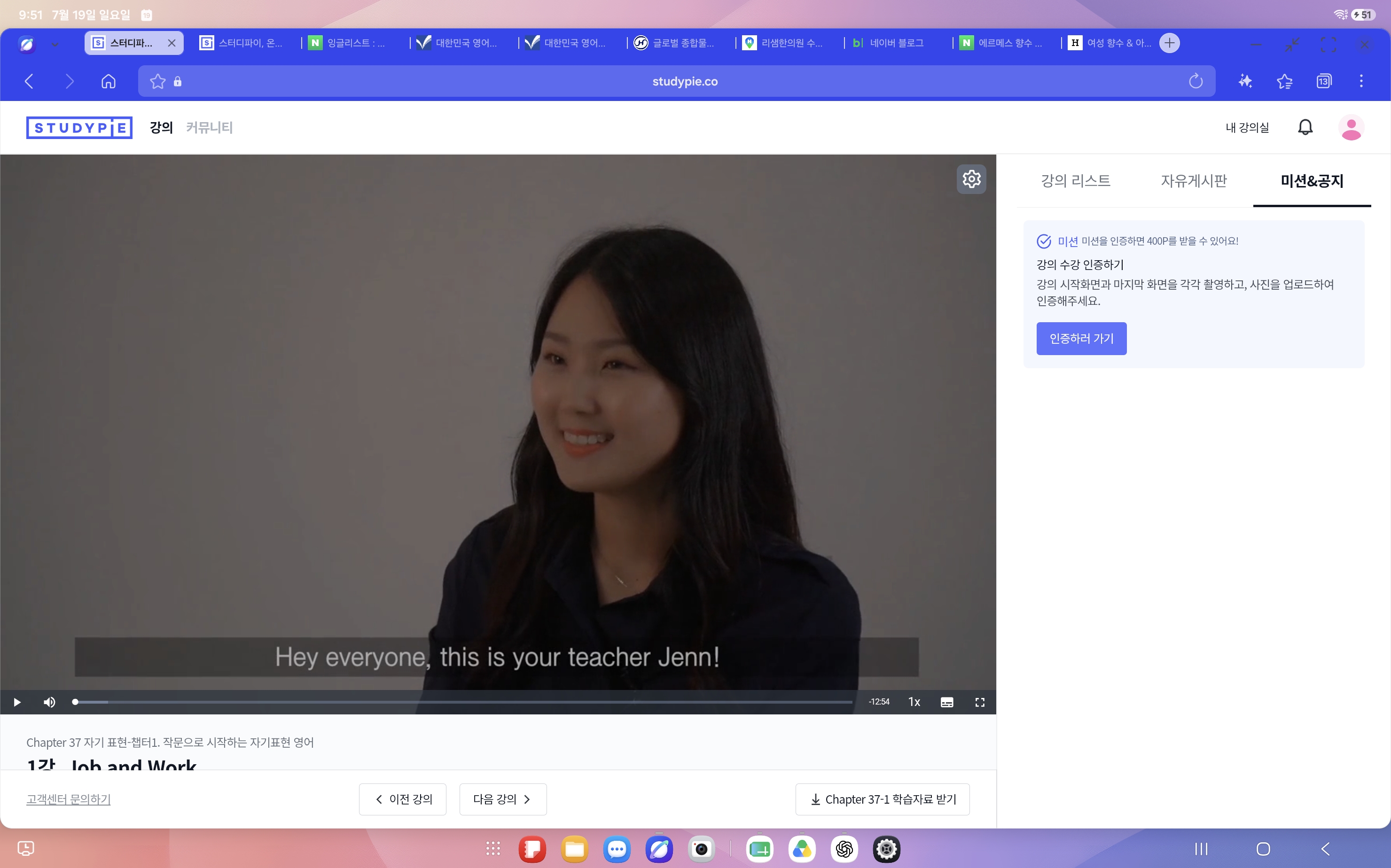1391x868 pixels.
Task: Click the 인증하러 가기 button
Action: point(1081,339)
